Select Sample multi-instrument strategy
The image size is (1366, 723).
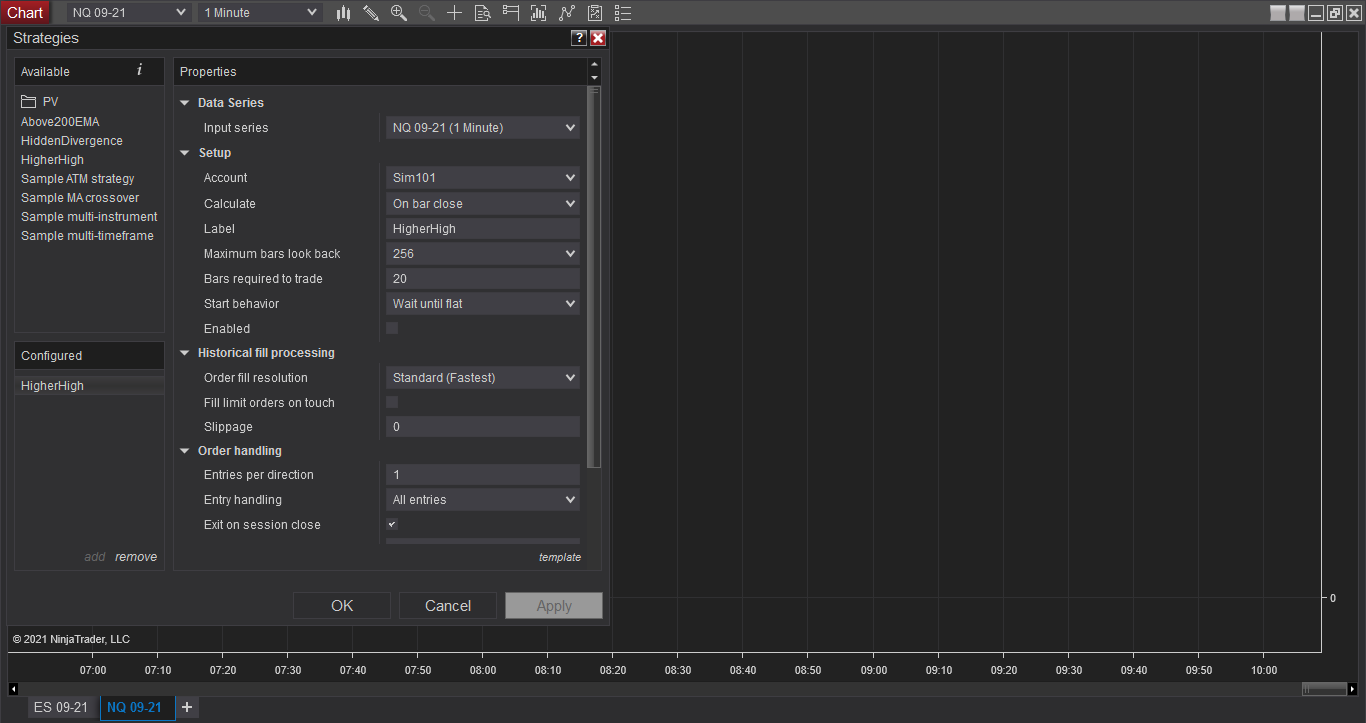click(x=89, y=217)
